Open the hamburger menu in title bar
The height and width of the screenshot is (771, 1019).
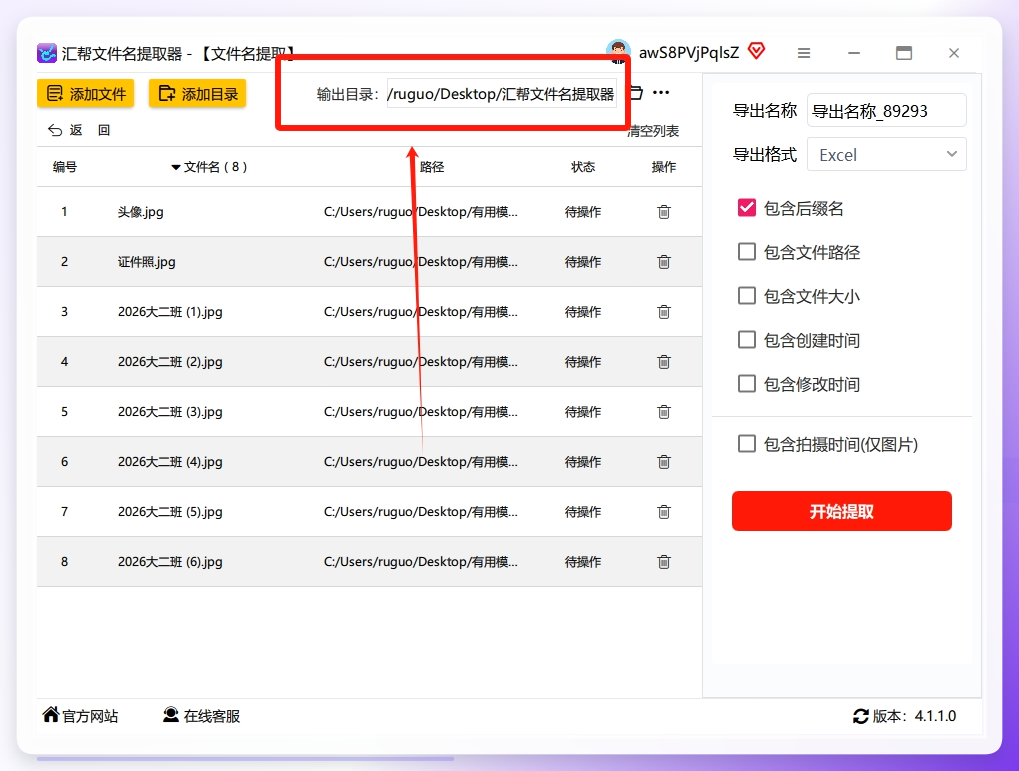click(x=804, y=53)
